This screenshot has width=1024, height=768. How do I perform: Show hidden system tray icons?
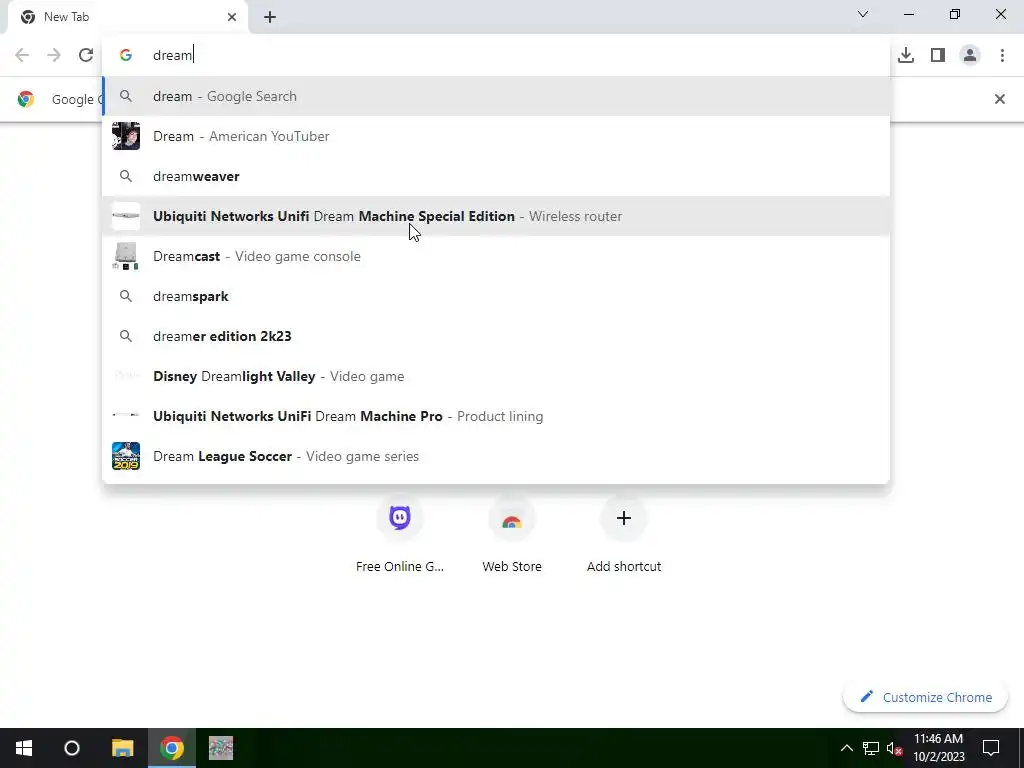[846, 748]
